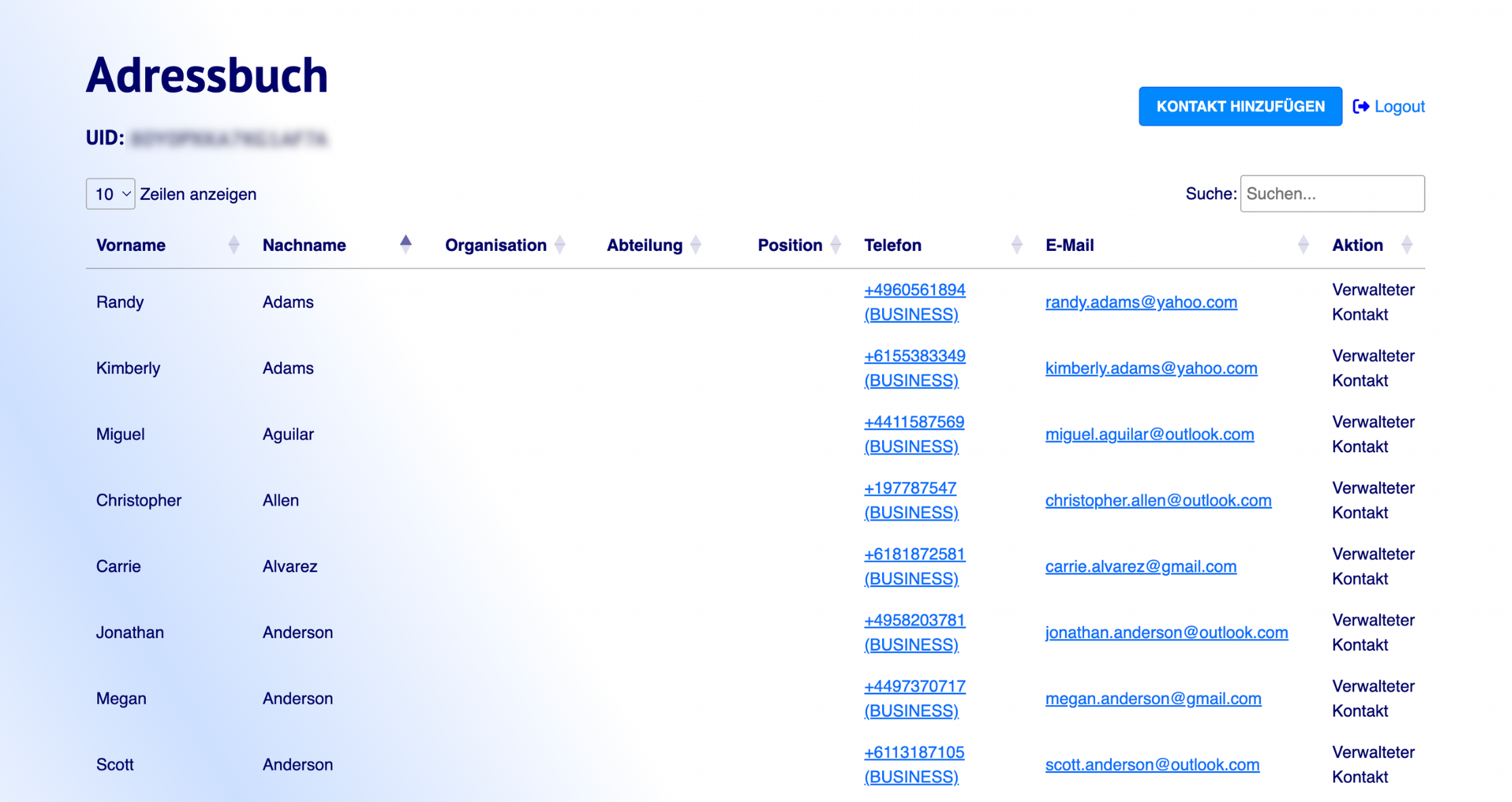Viewport: 1512px width, 802px height.
Task: Focus the Suchen search field
Action: [1332, 194]
